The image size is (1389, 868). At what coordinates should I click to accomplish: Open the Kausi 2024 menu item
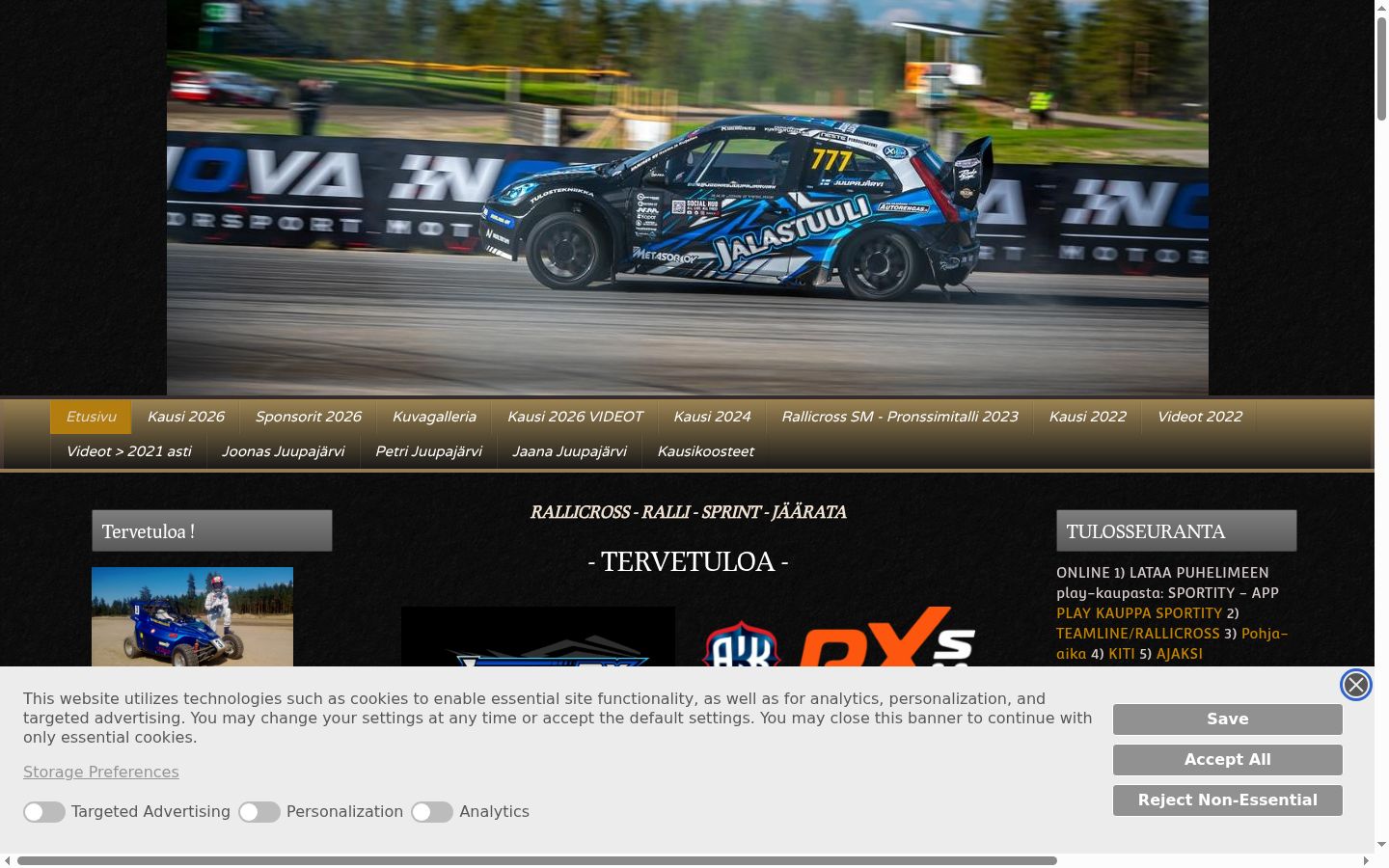712,417
